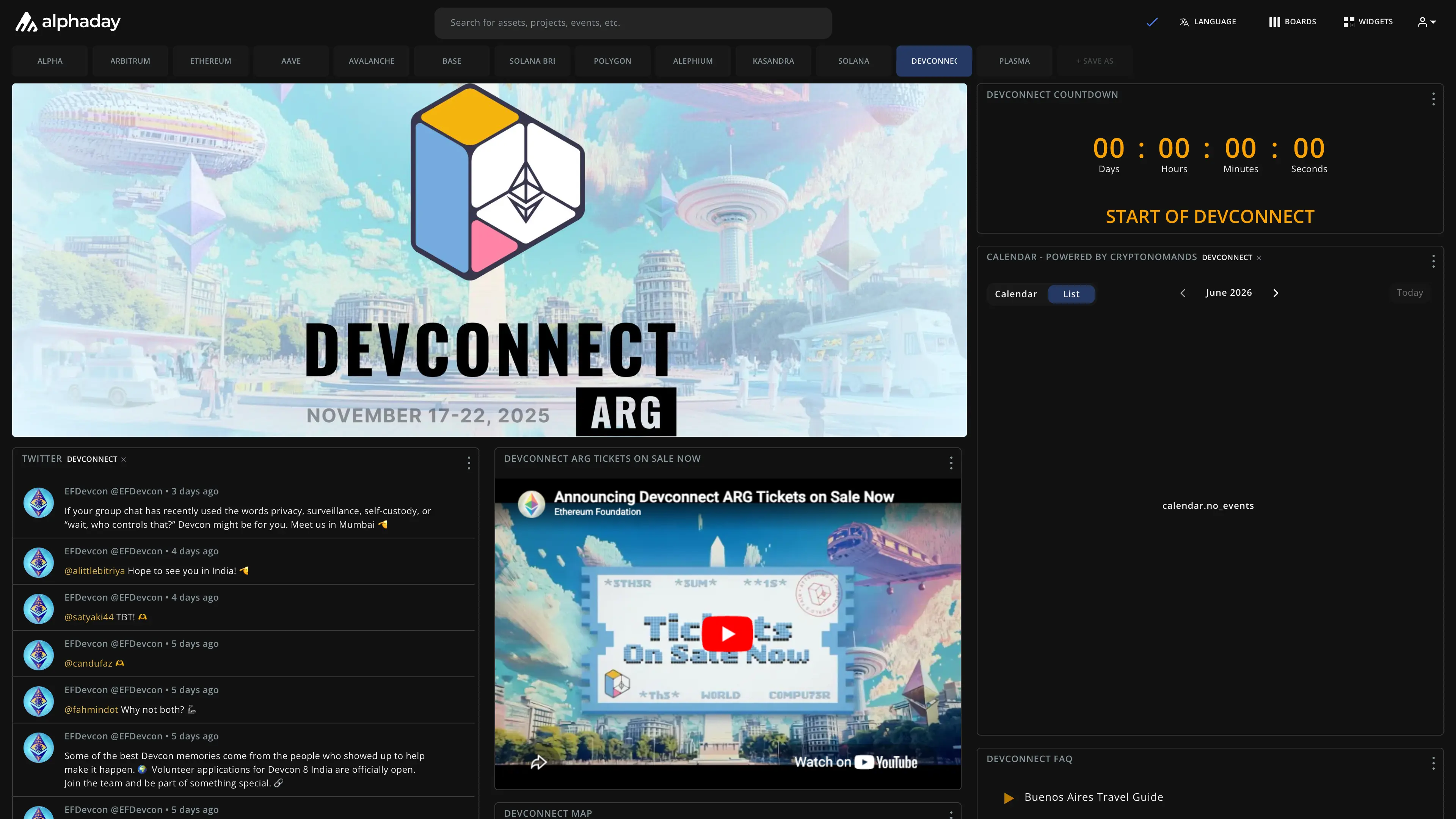Switch to the AVALANCHE board tab
This screenshot has width=1456, height=819.
371,61
